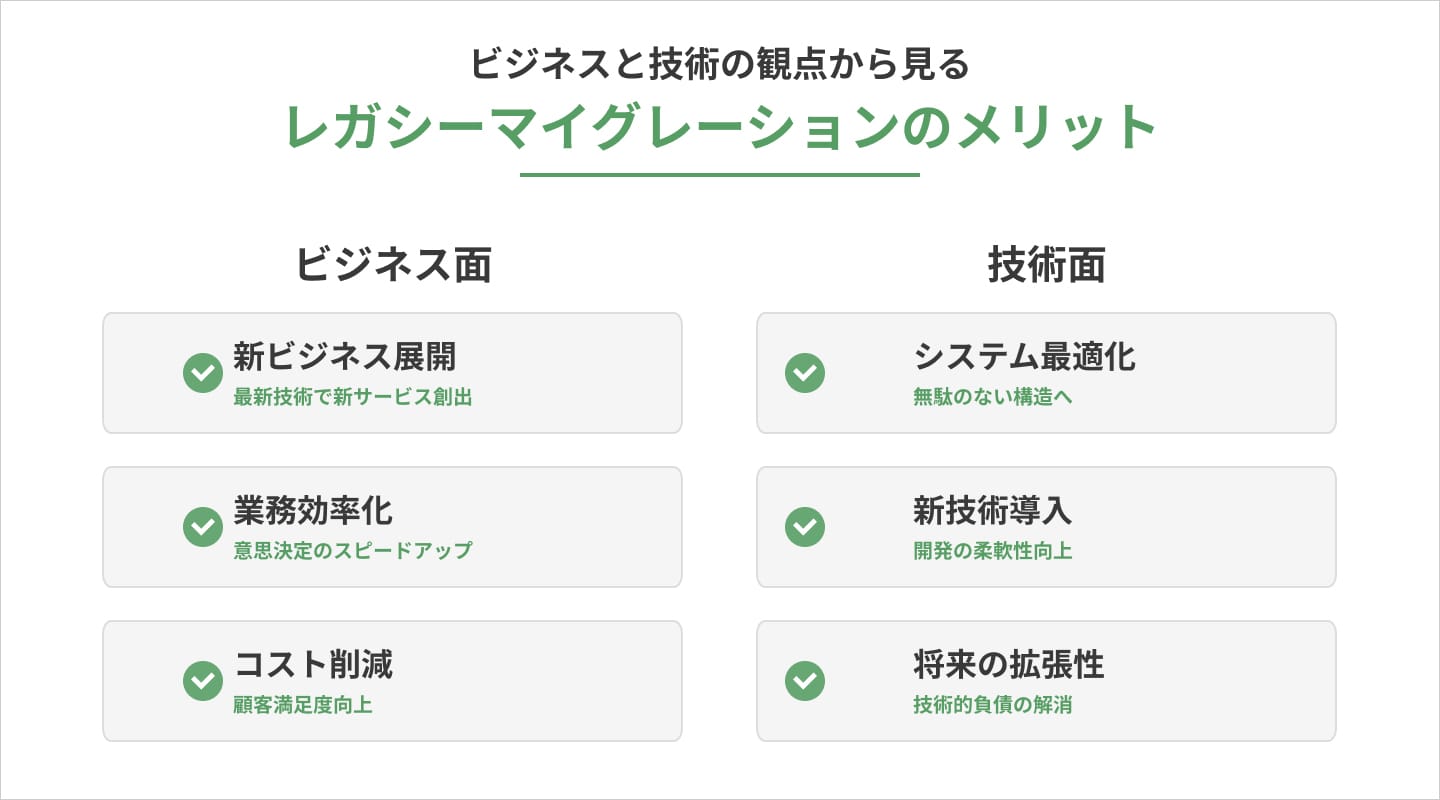This screenshot has width=1440, height=800.
Task: Click the subtitle ビジネスと技術の観点から見る
Action: tap(720, 65)
